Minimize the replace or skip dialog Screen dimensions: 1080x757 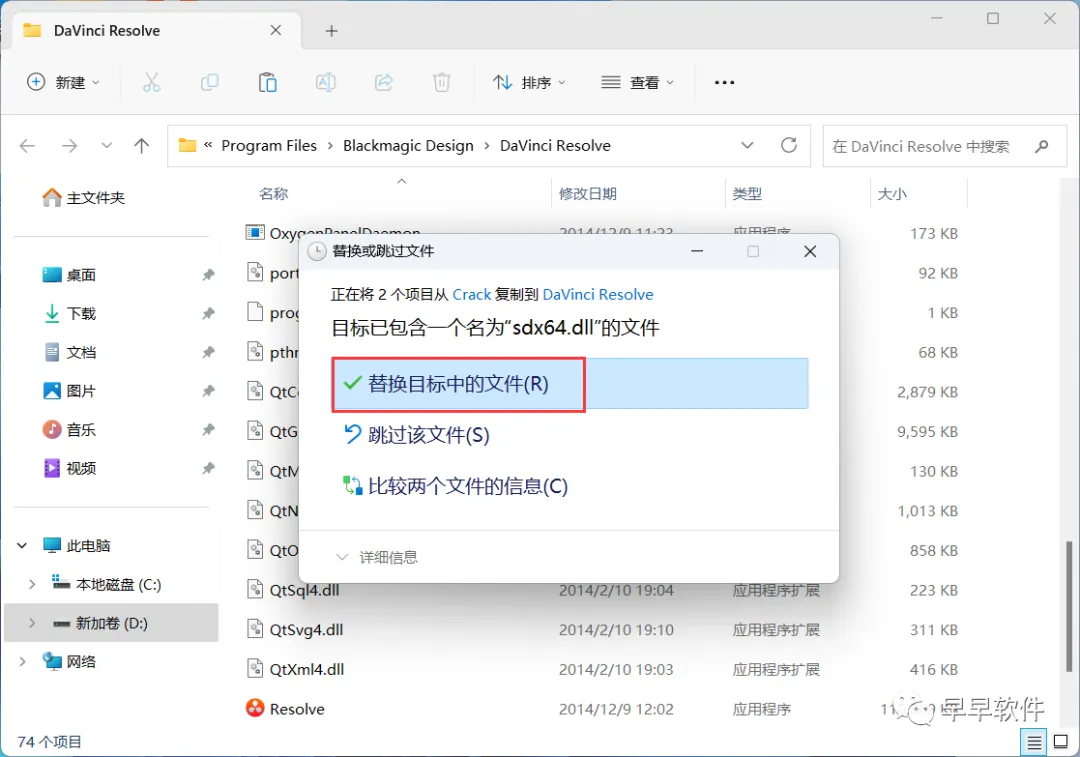pyautogui.click(x=697, y=251)
